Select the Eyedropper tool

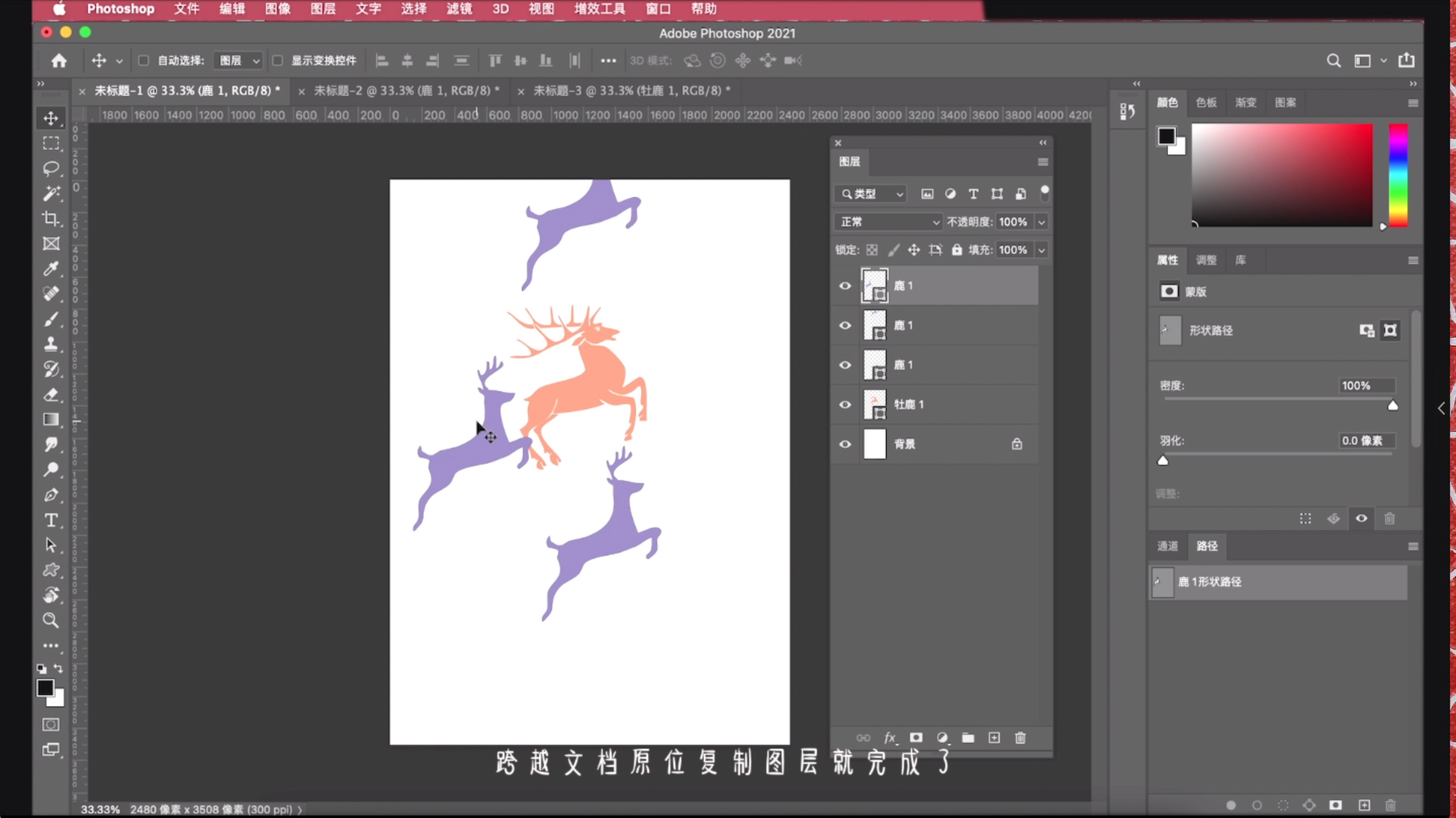51,268
